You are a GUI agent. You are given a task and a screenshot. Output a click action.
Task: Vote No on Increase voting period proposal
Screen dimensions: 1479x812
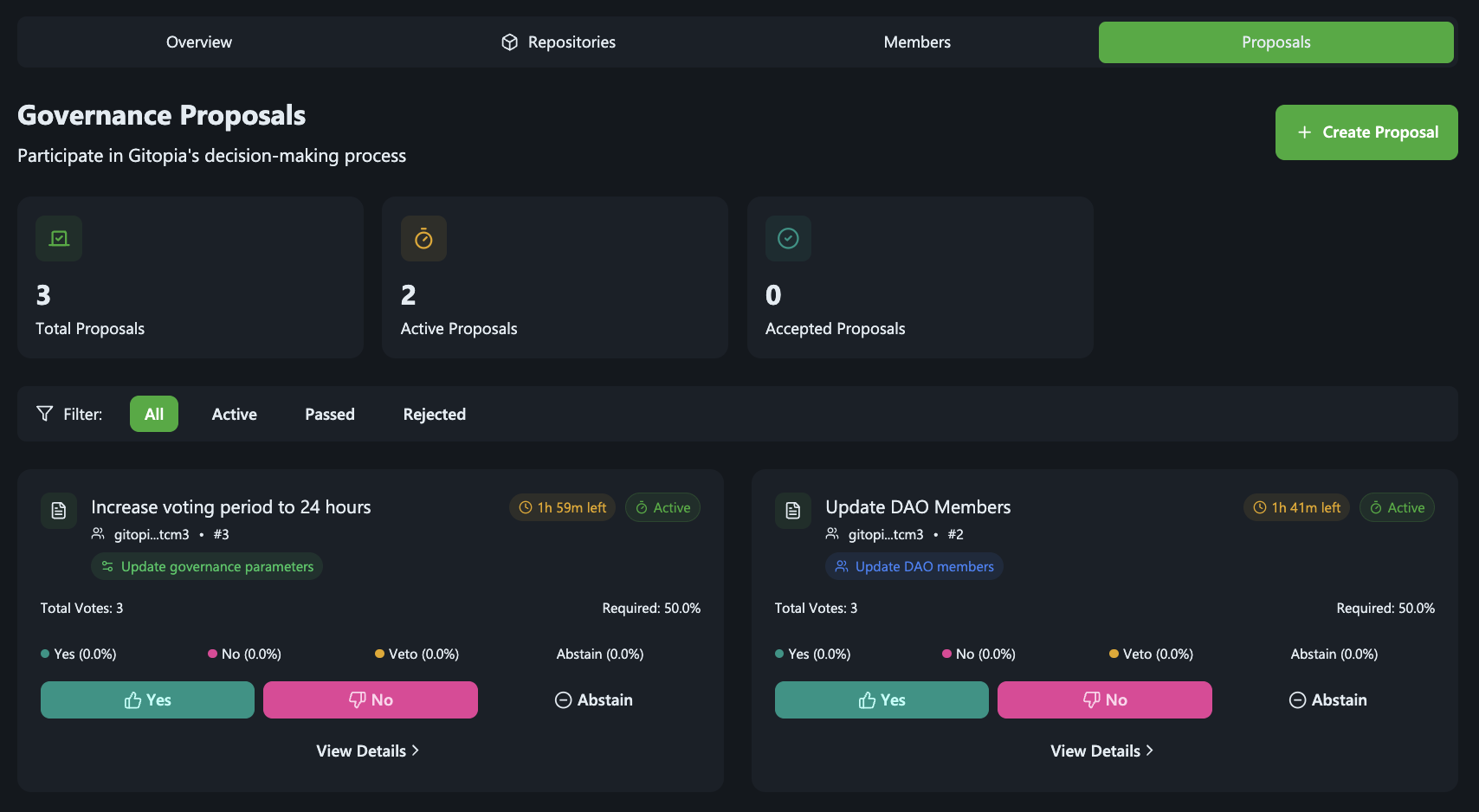coord(371,699)
